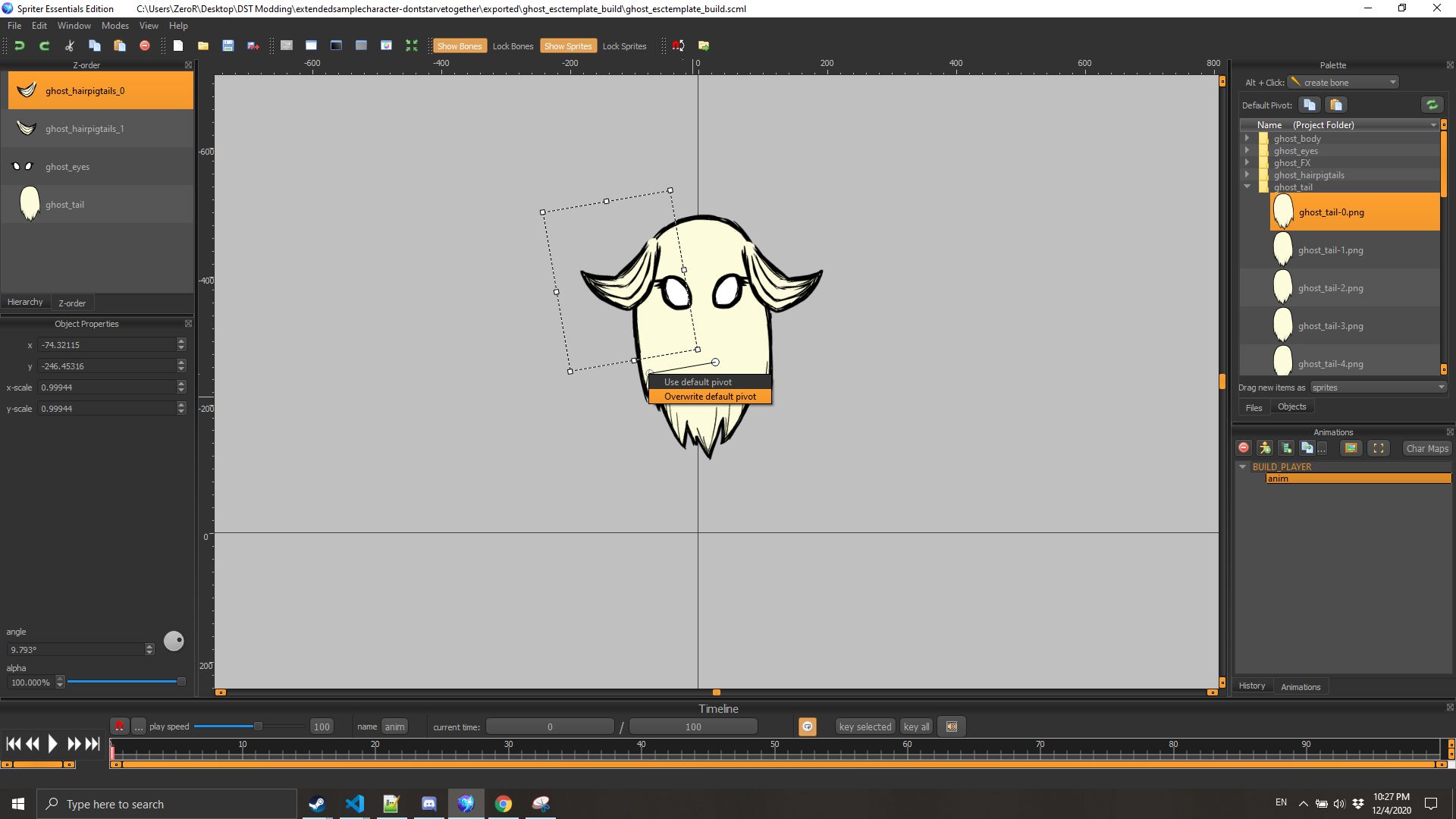Select ghost_tail-2.png thumbnail in palette
The image size is (1456, 819).
pos(1282,288)
